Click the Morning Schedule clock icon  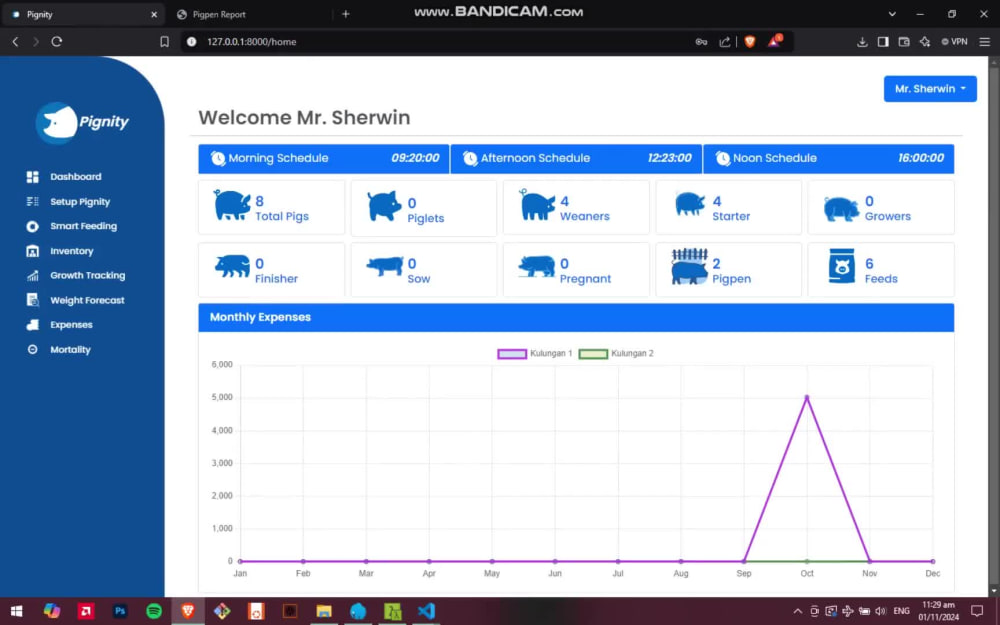pos(218,158)
